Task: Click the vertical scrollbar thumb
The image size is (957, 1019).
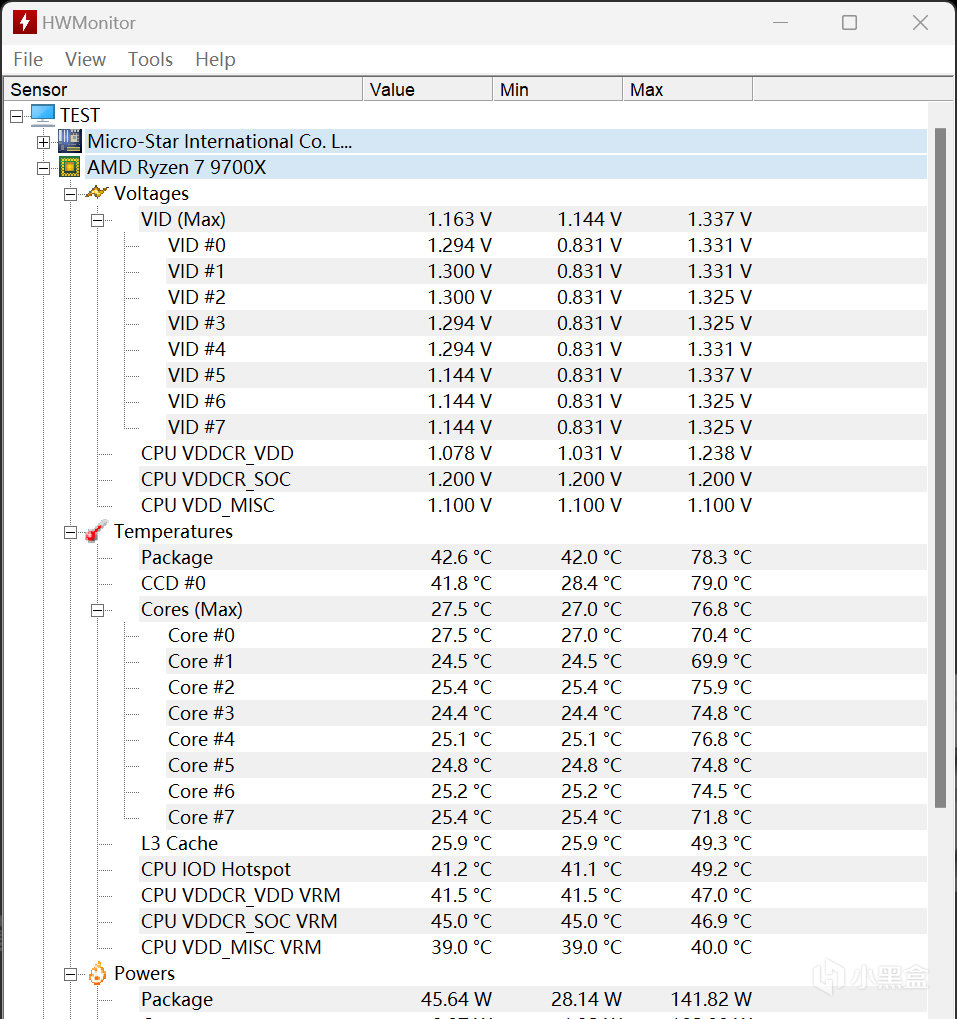Action: tap(940, 468)
